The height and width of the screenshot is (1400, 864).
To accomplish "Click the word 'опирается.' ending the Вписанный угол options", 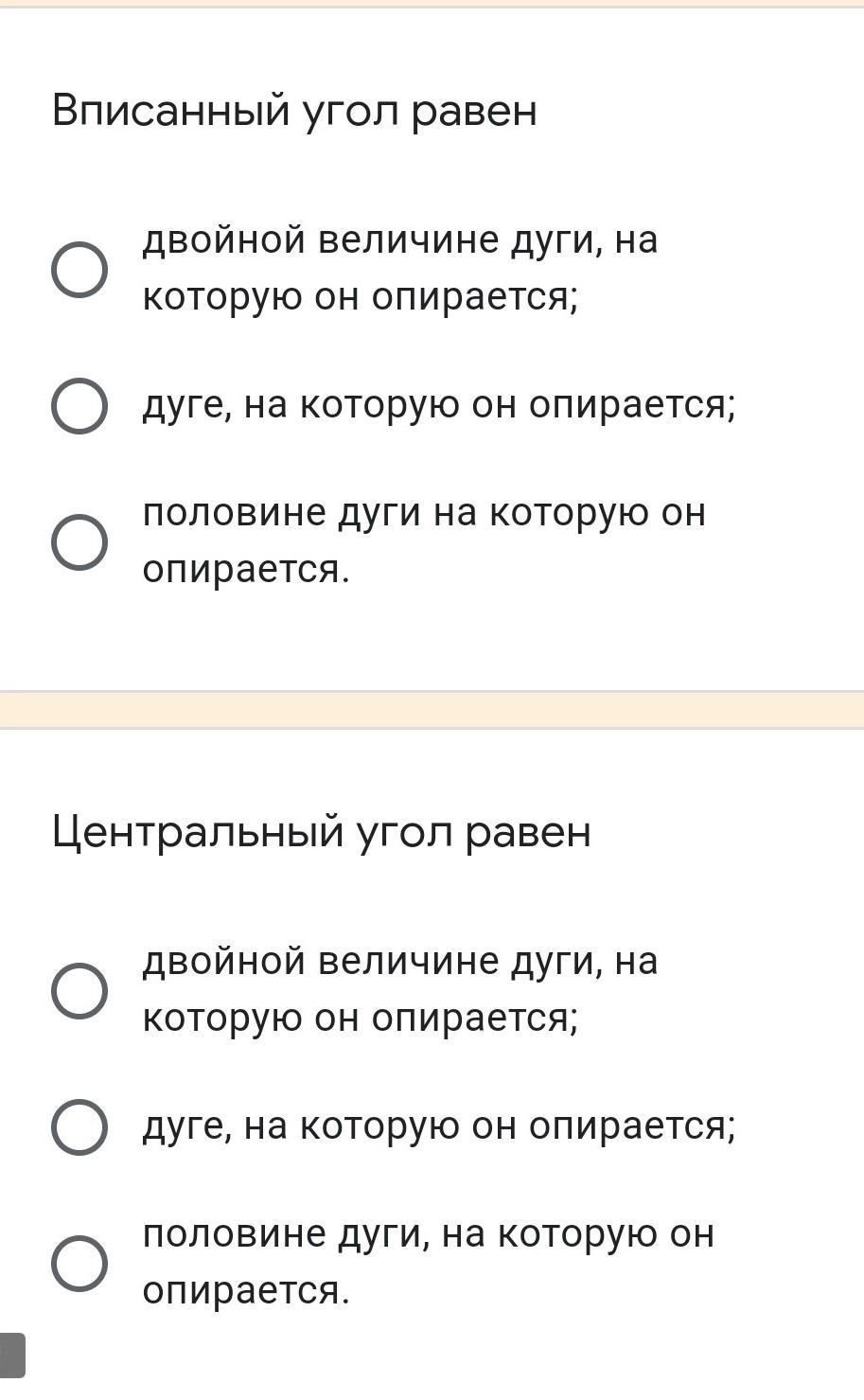I will [x=246, y=570].
